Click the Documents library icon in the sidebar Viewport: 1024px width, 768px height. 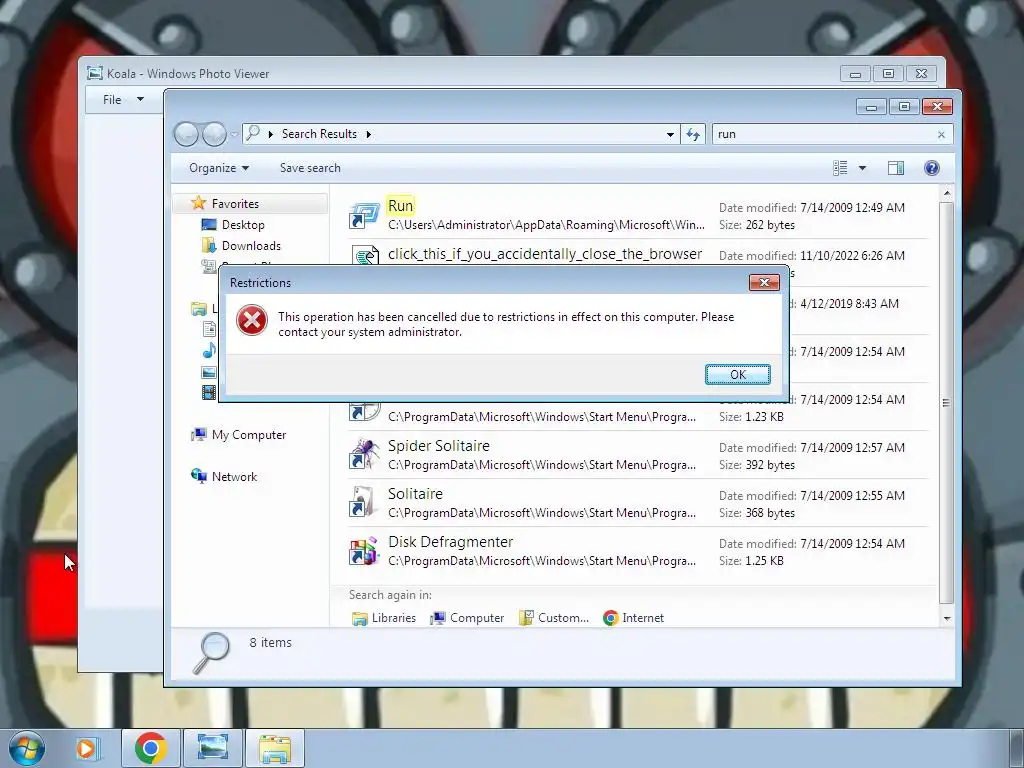tap(209, 329)
